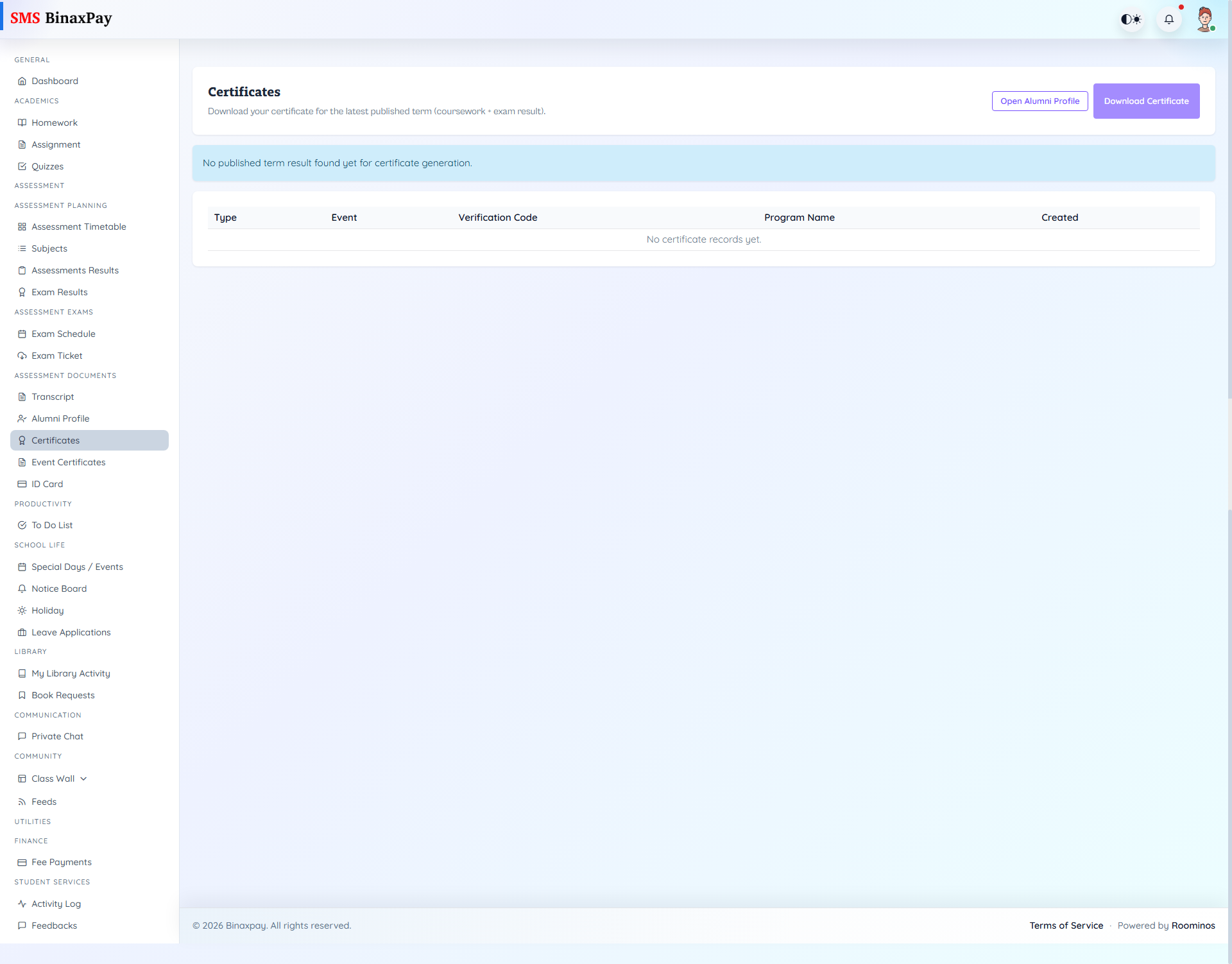Select the Homework book icon

[x=22, y=122]
